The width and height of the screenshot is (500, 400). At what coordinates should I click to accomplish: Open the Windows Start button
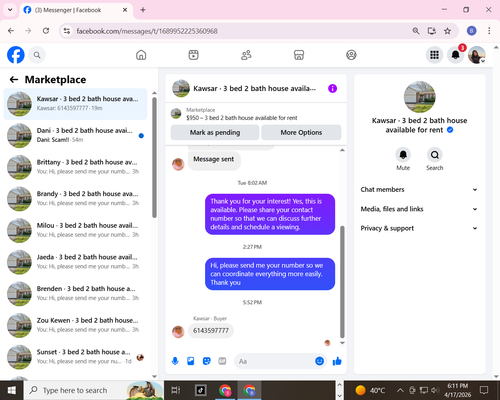click(12, 390)
